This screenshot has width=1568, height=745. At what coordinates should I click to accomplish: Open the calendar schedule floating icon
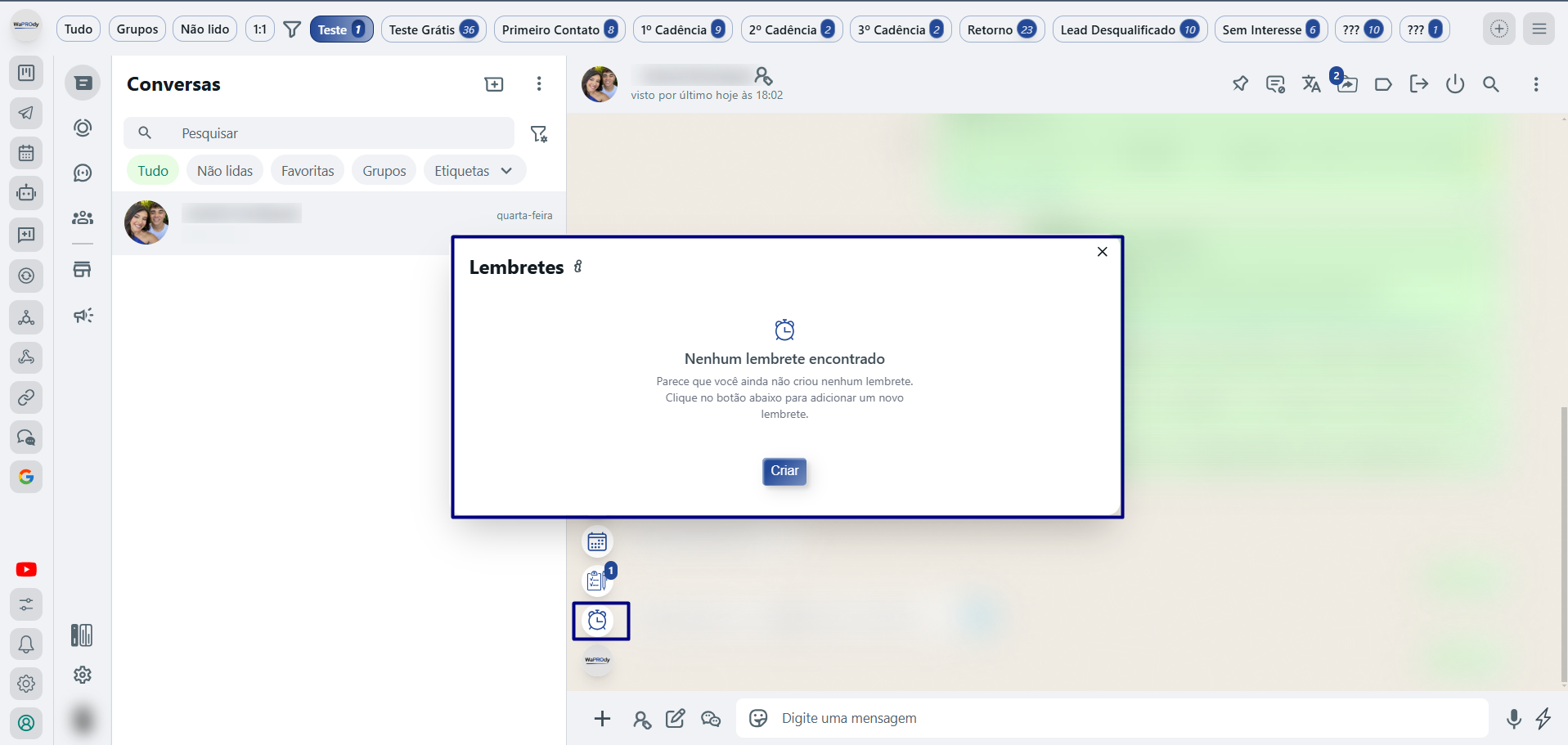pyautogui.click(x=597, y=542)
